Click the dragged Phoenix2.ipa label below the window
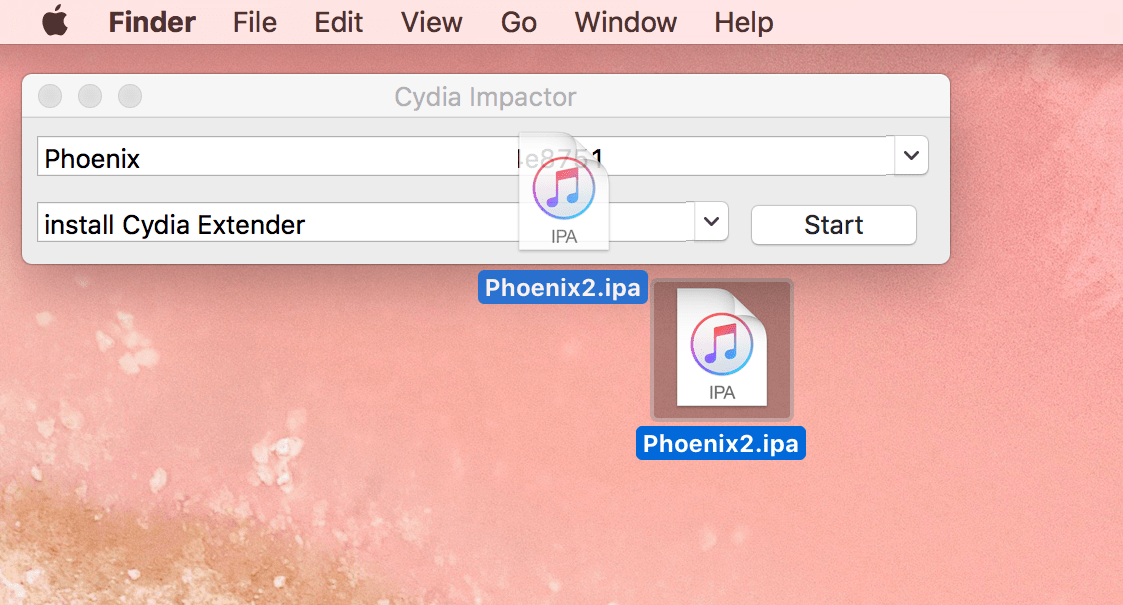The height and width of the screenshot is (605, 1123). pos(563,287)
